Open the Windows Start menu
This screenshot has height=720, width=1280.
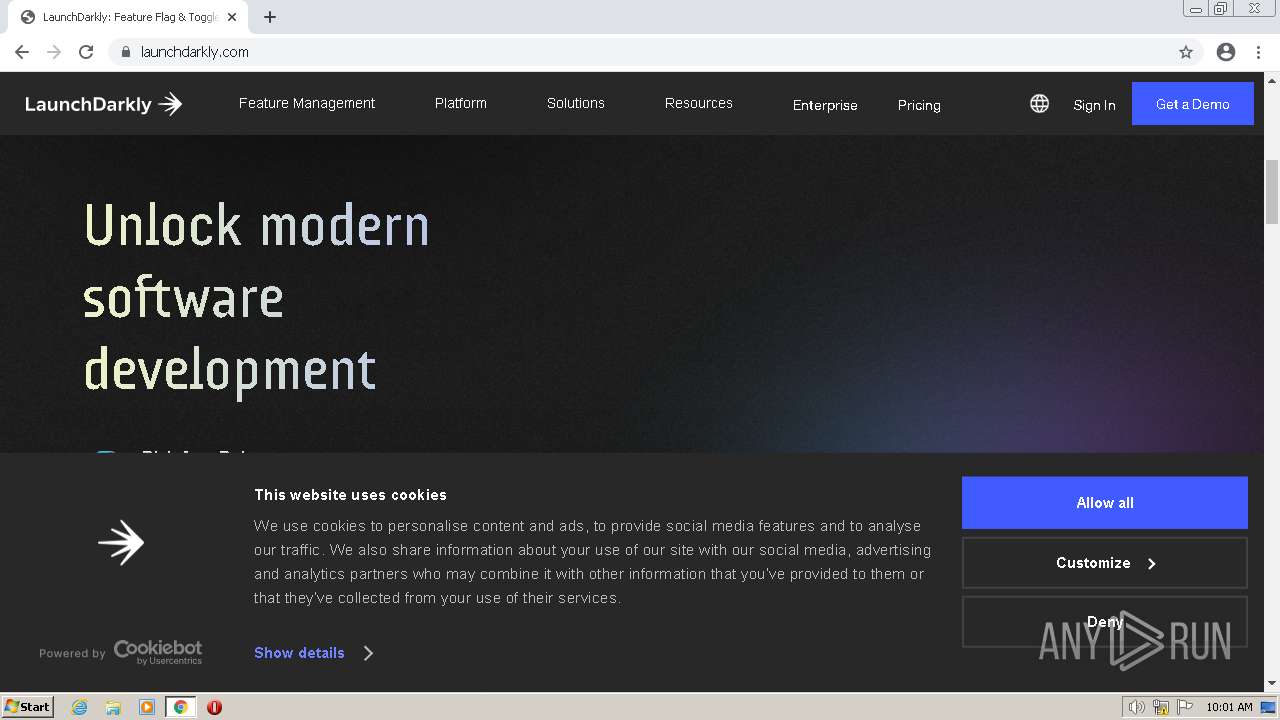point(27,707)
